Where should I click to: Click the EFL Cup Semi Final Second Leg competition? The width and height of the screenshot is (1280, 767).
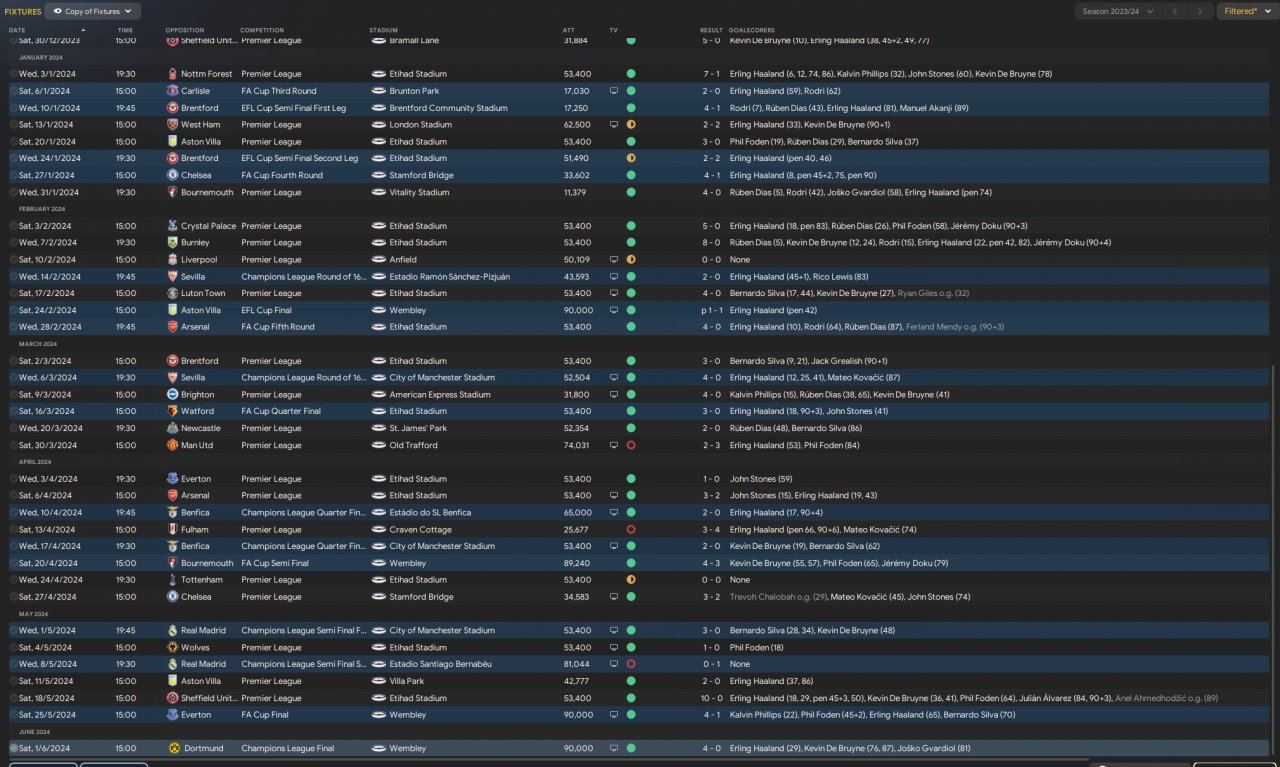(299, 158)
